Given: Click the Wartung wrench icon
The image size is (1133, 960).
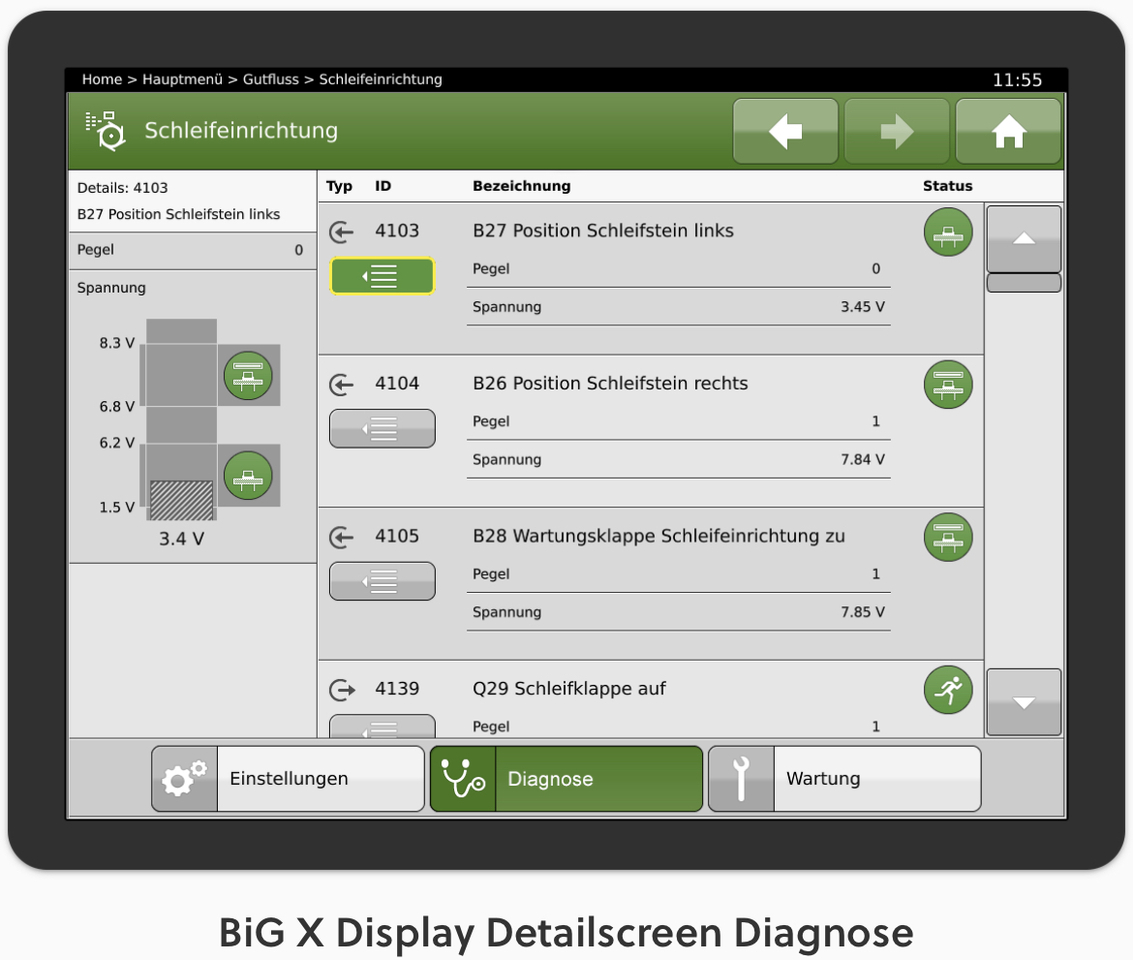Looking at the screenshot, I should 741,778.
